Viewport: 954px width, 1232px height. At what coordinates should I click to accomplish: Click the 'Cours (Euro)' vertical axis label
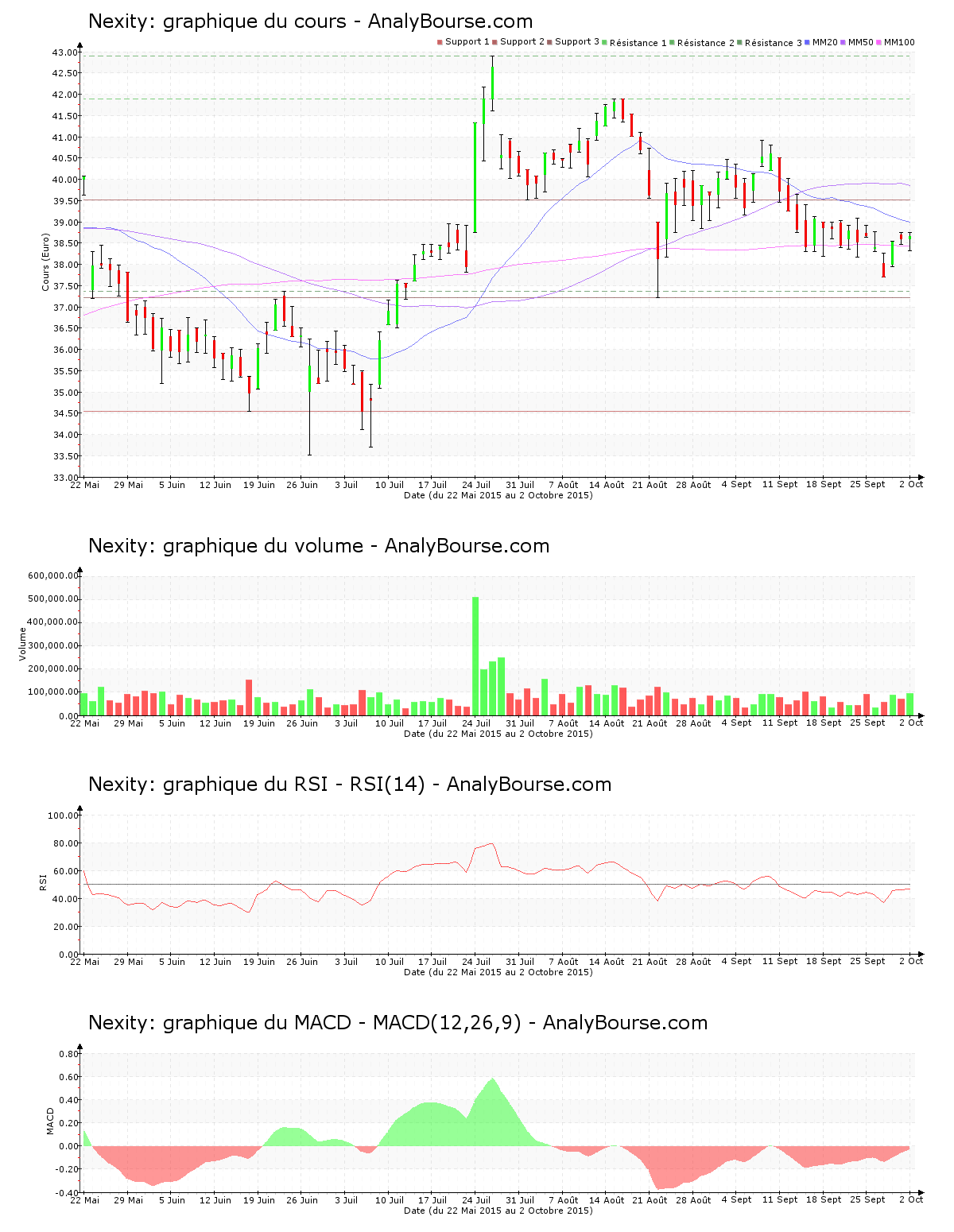[45, 262]
